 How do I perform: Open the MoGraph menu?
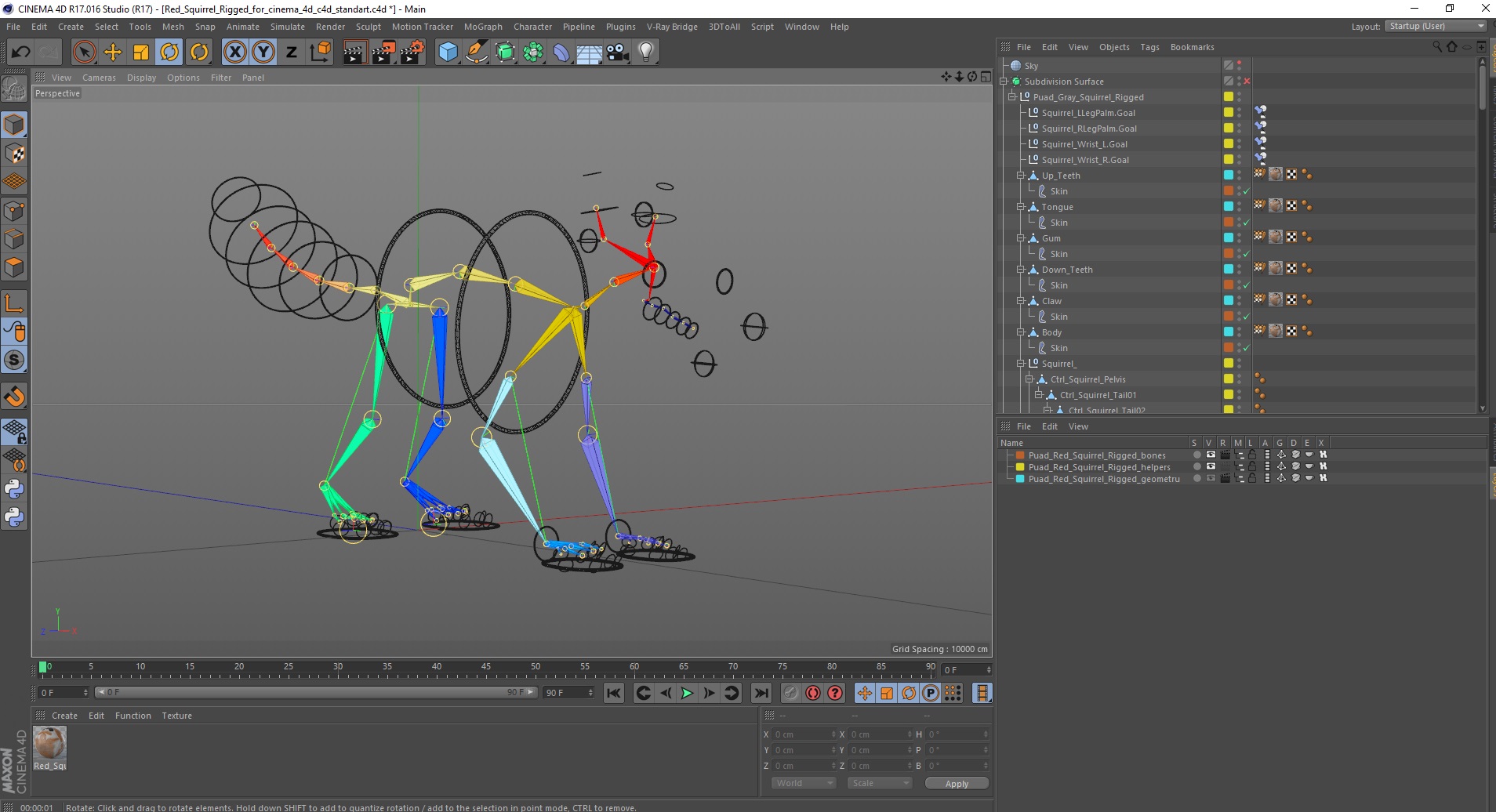click(483, 27)
